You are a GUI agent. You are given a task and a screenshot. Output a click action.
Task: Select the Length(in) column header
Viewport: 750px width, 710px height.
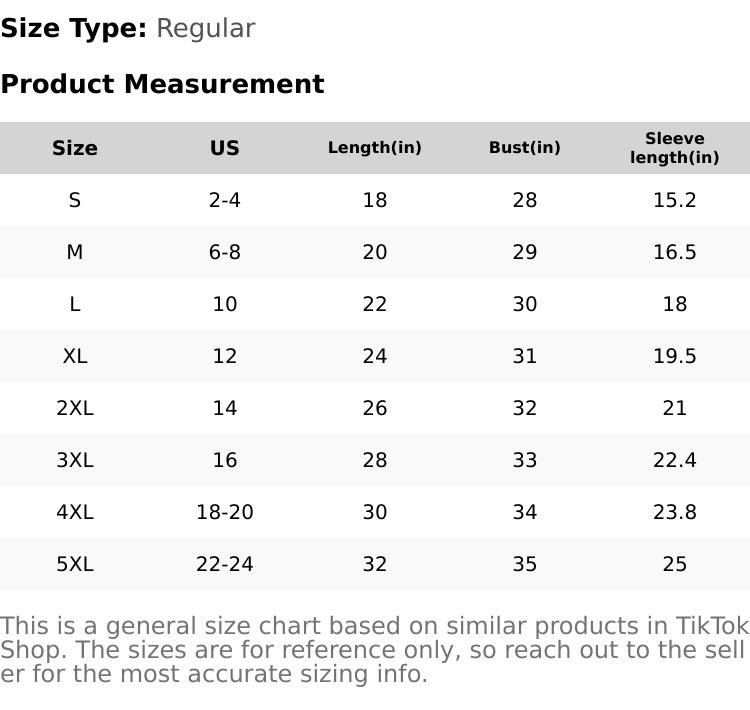(375, 148)
